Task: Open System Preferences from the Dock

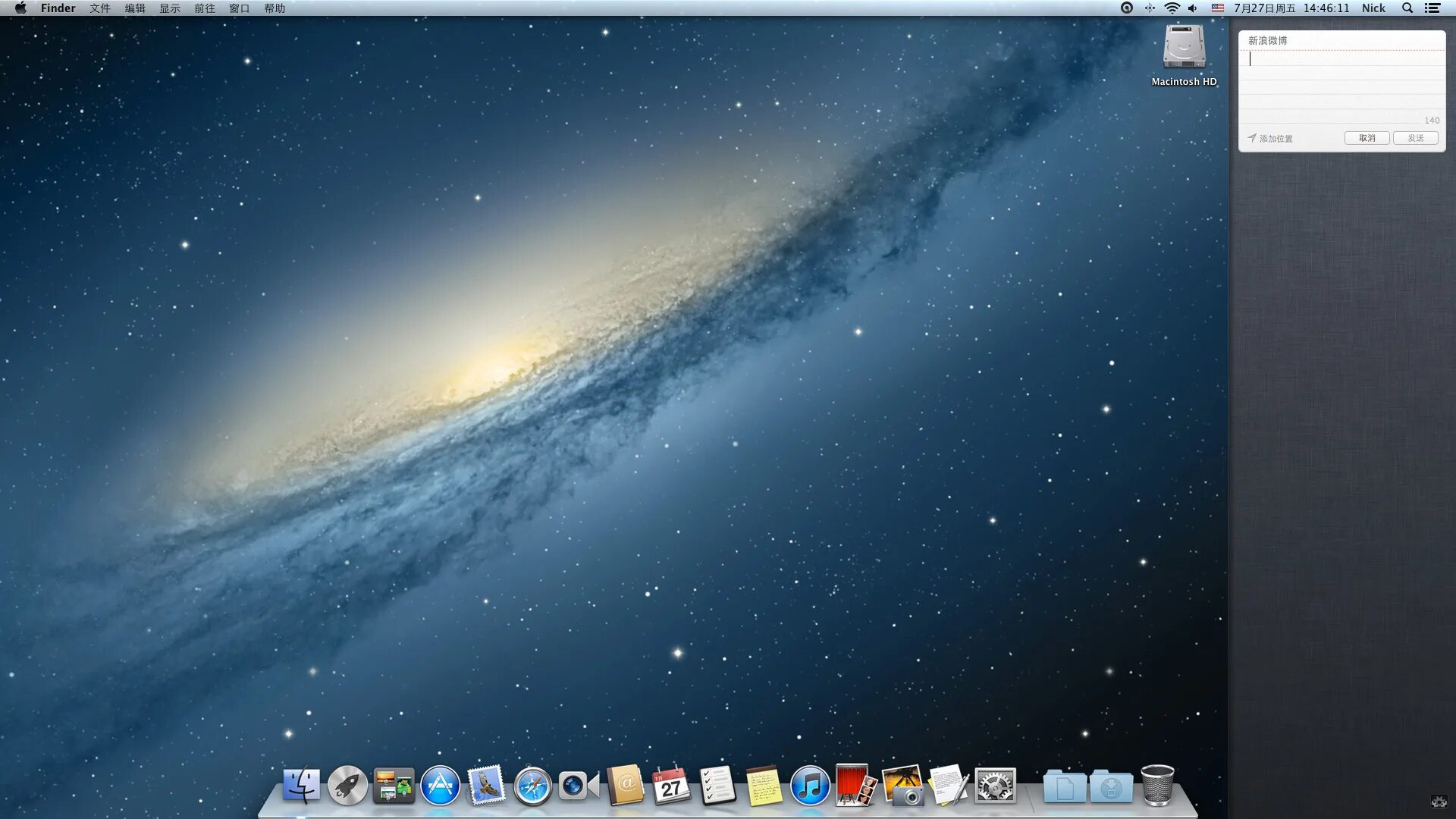Action: click(x=996, y=787)
